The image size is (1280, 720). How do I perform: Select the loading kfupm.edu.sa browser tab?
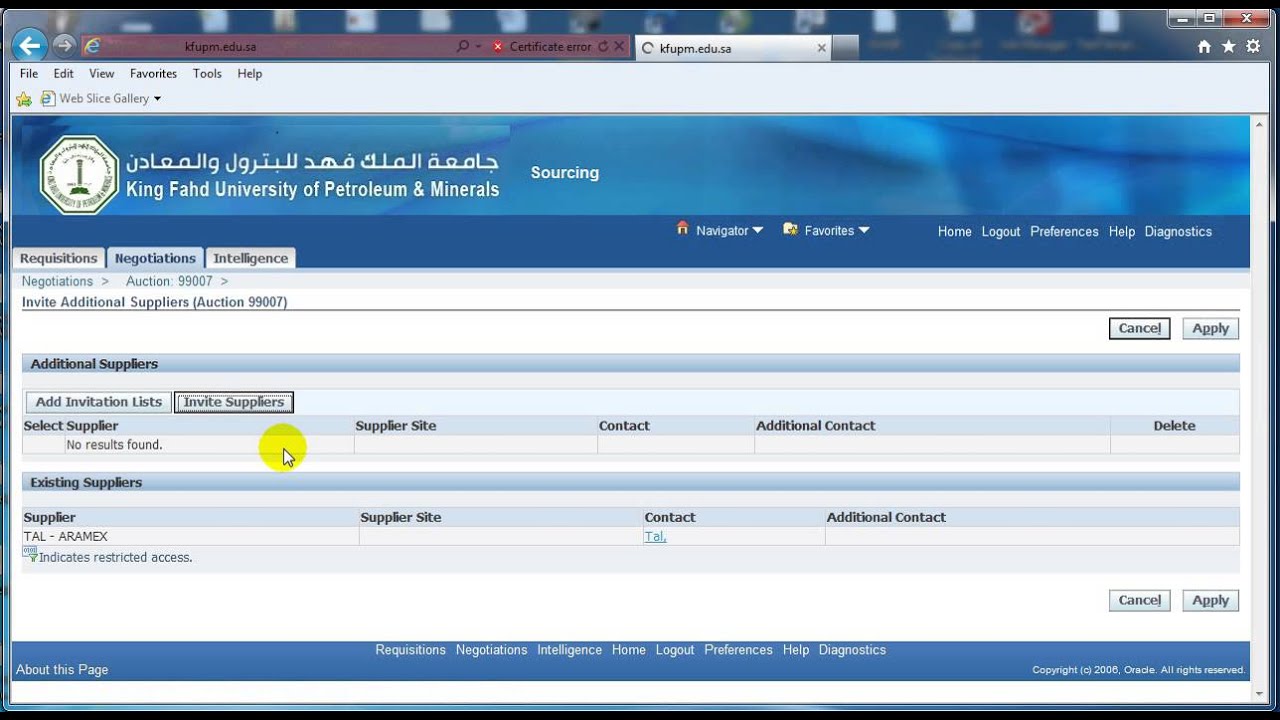(x=735, y=48)
